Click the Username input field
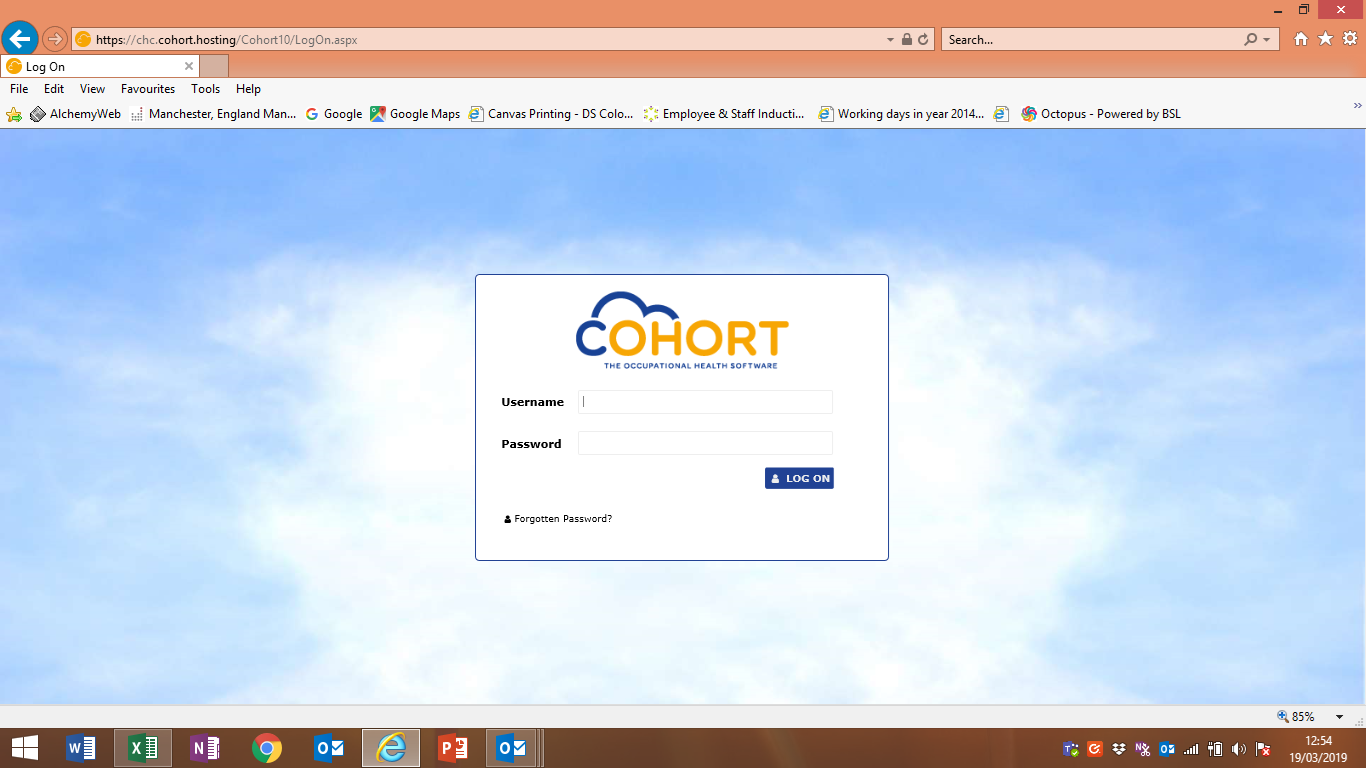 coord(705,402)
